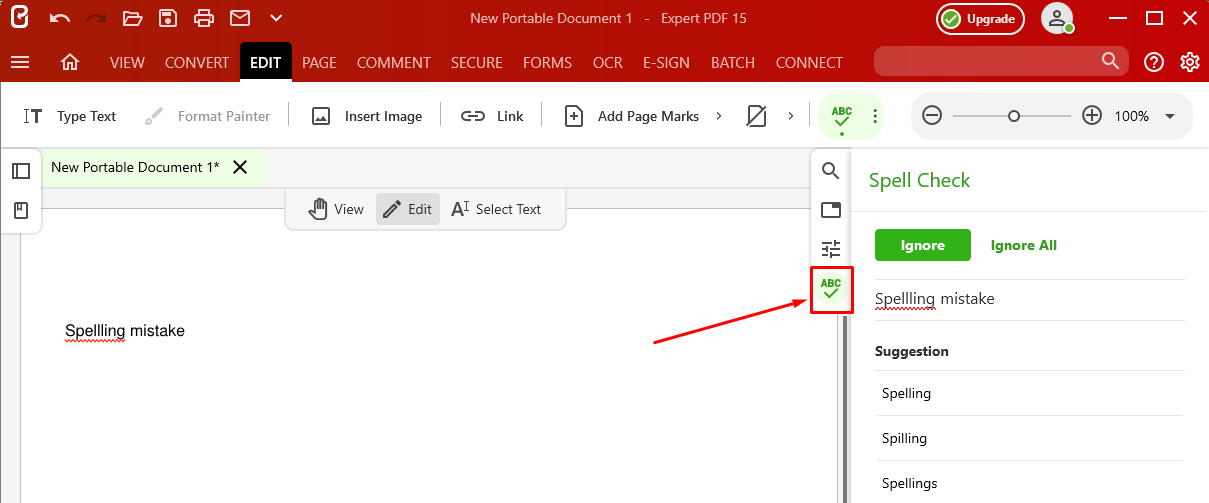Image resolution: width=1209 pixels, height=503 pixels.
Task: Adjust the zoom slider handle
Action: click(1014, 116)
